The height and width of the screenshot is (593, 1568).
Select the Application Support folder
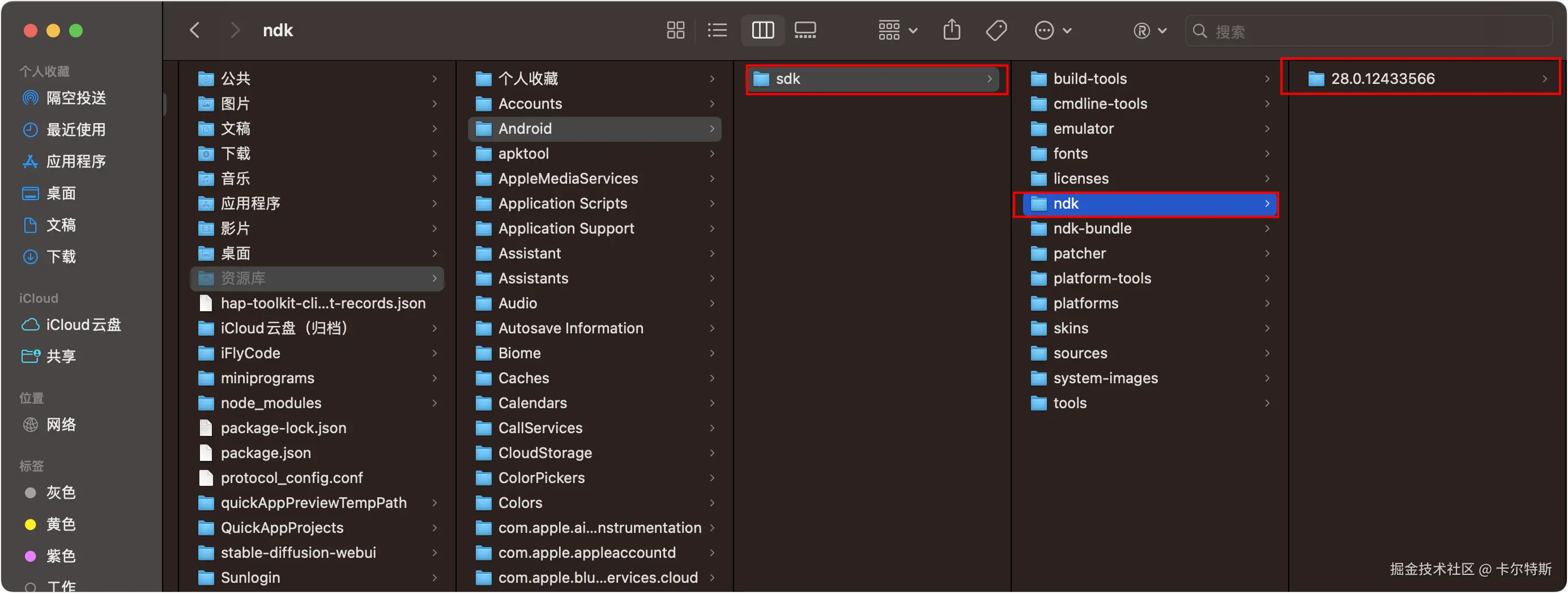point(595,228)
